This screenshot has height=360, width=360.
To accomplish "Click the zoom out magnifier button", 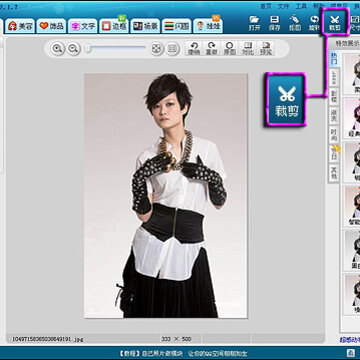I will [73, 49].
